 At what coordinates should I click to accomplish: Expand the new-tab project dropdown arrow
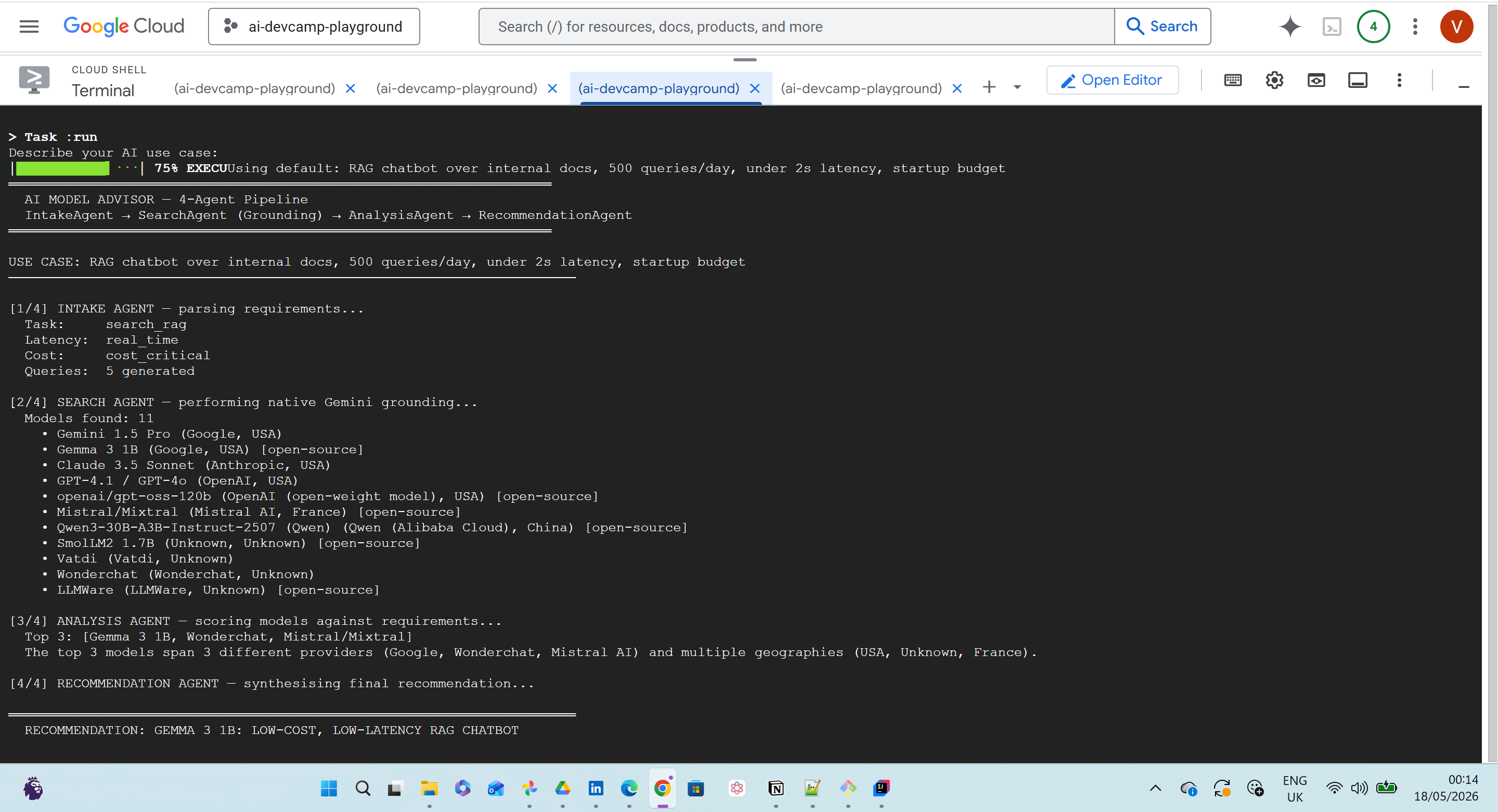click(x=1017, y=87)
